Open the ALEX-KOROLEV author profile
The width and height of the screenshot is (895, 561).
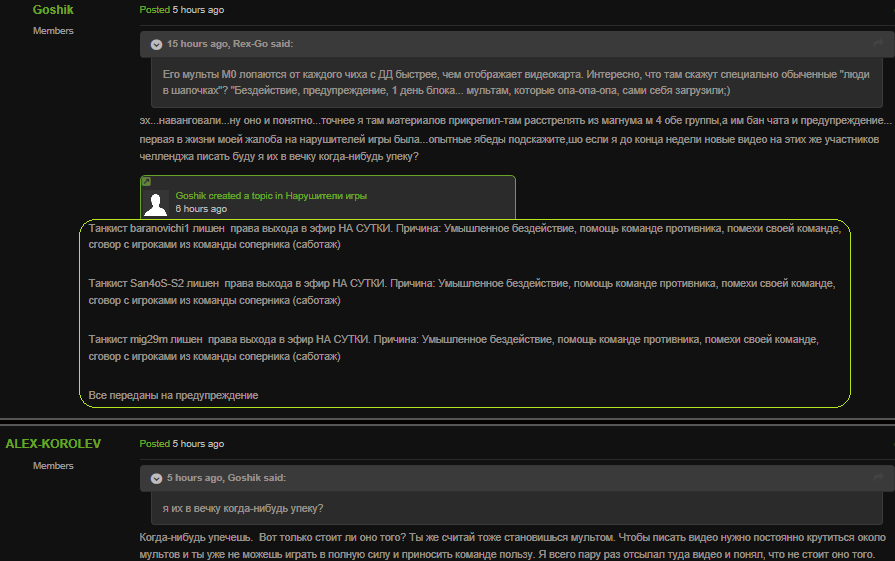coord(53,444)
